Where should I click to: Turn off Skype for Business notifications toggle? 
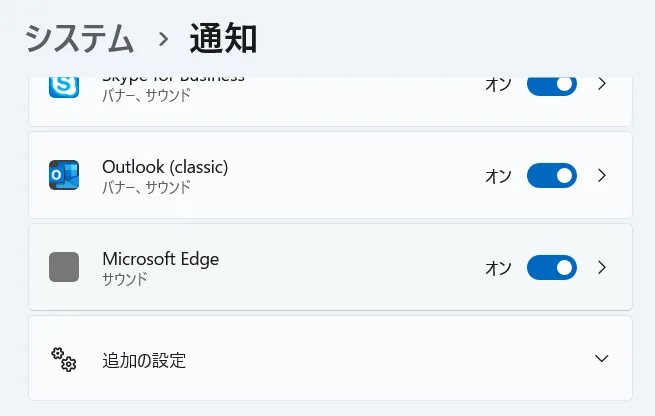(552, 84)
